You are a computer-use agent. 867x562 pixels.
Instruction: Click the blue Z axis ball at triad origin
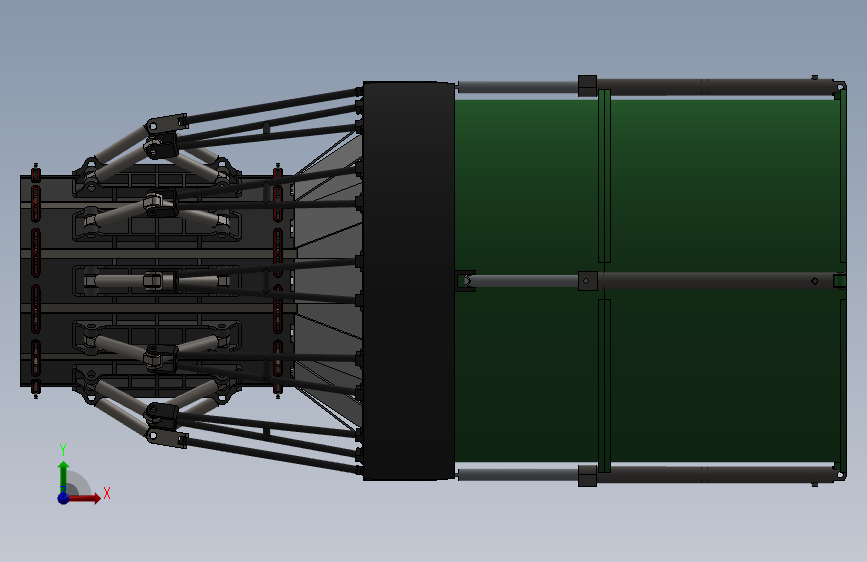pyautogui.click(x=64, y=498)
